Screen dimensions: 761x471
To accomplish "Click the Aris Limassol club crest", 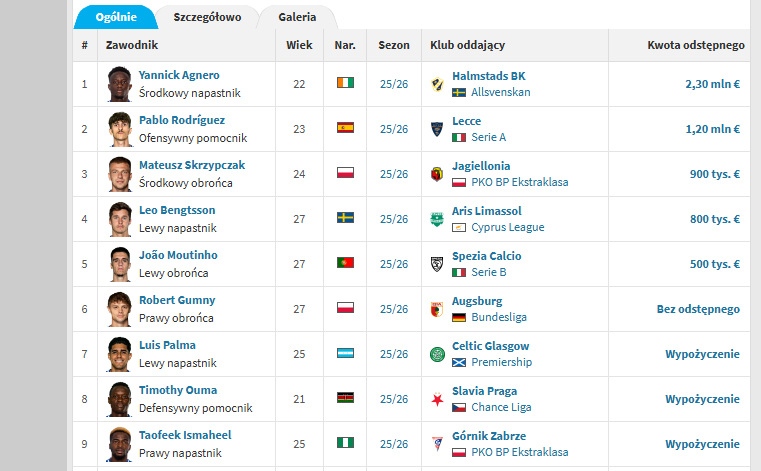I will pyautogui.click(x=437, y=219).
